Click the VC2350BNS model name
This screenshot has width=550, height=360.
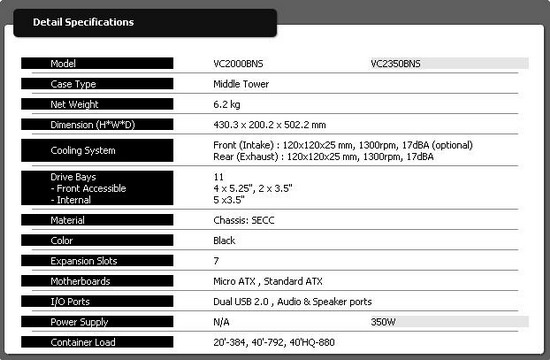click(x=395, y=64)
